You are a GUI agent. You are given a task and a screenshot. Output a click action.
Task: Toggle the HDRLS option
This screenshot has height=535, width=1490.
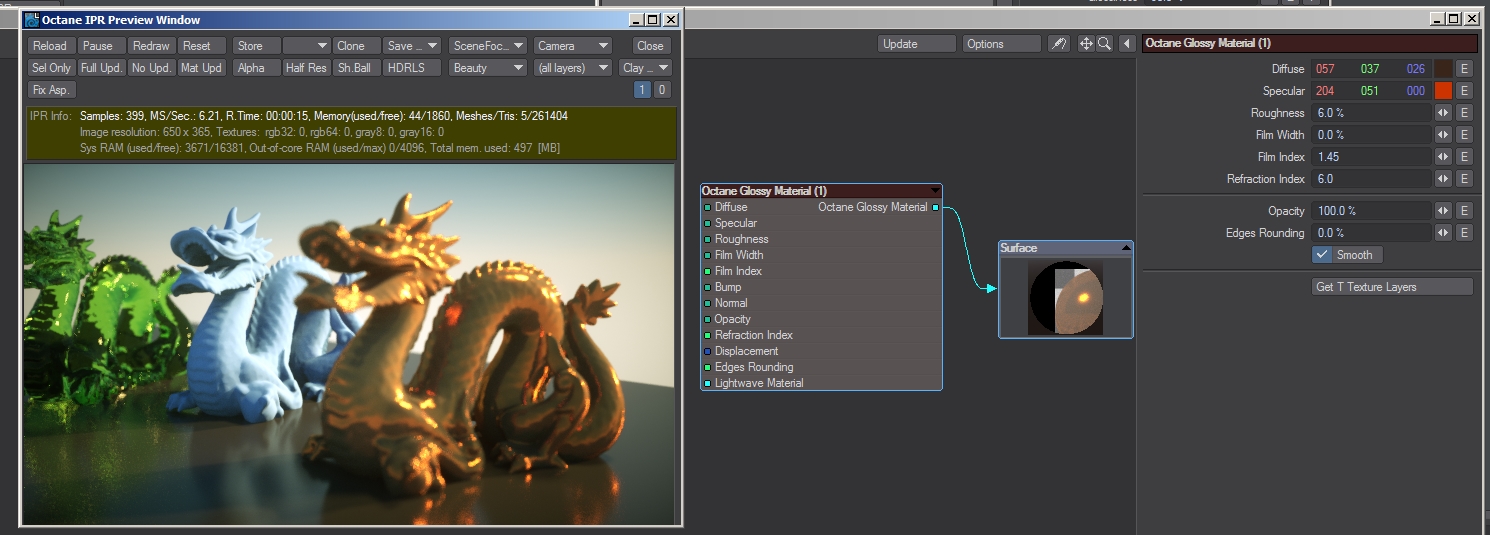click(x=412, y=68)
